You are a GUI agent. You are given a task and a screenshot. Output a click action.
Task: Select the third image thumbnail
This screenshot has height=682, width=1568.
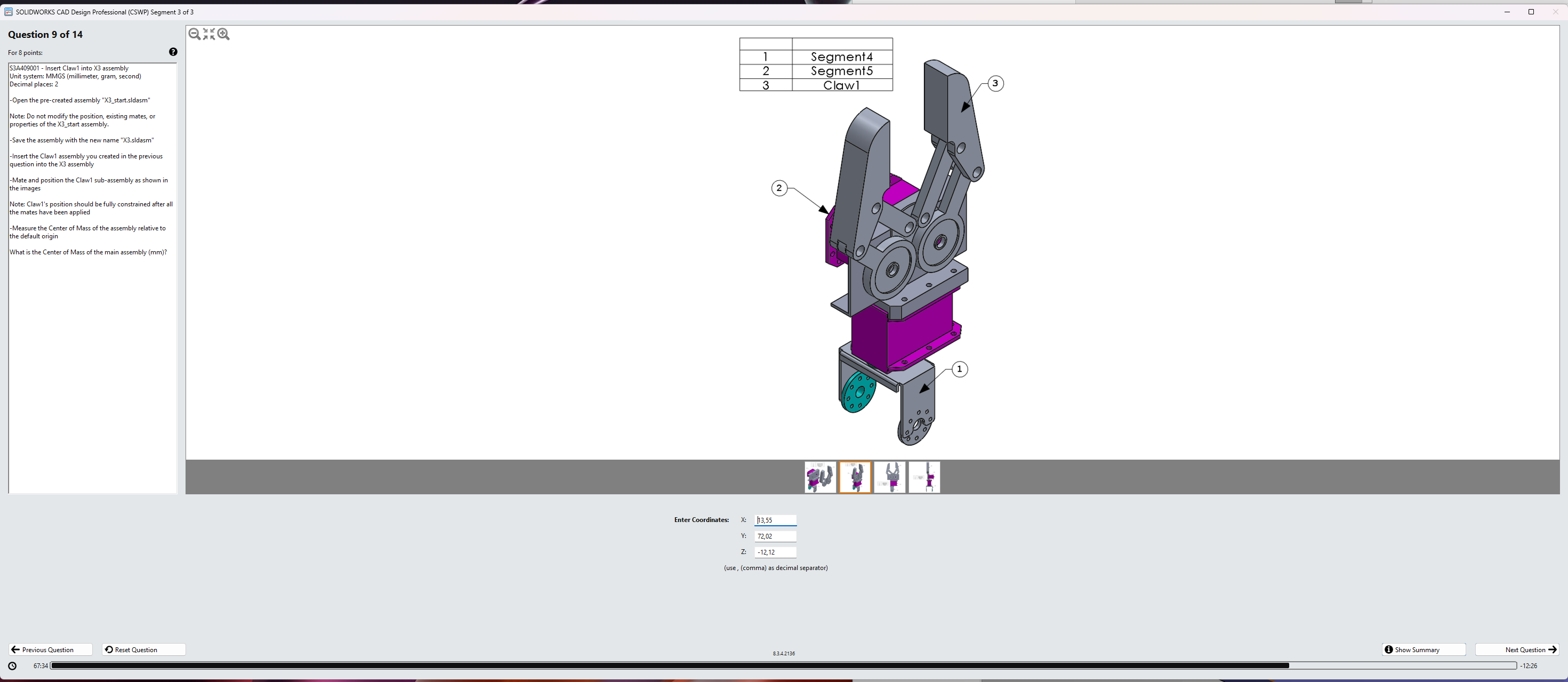coord(889,477)
